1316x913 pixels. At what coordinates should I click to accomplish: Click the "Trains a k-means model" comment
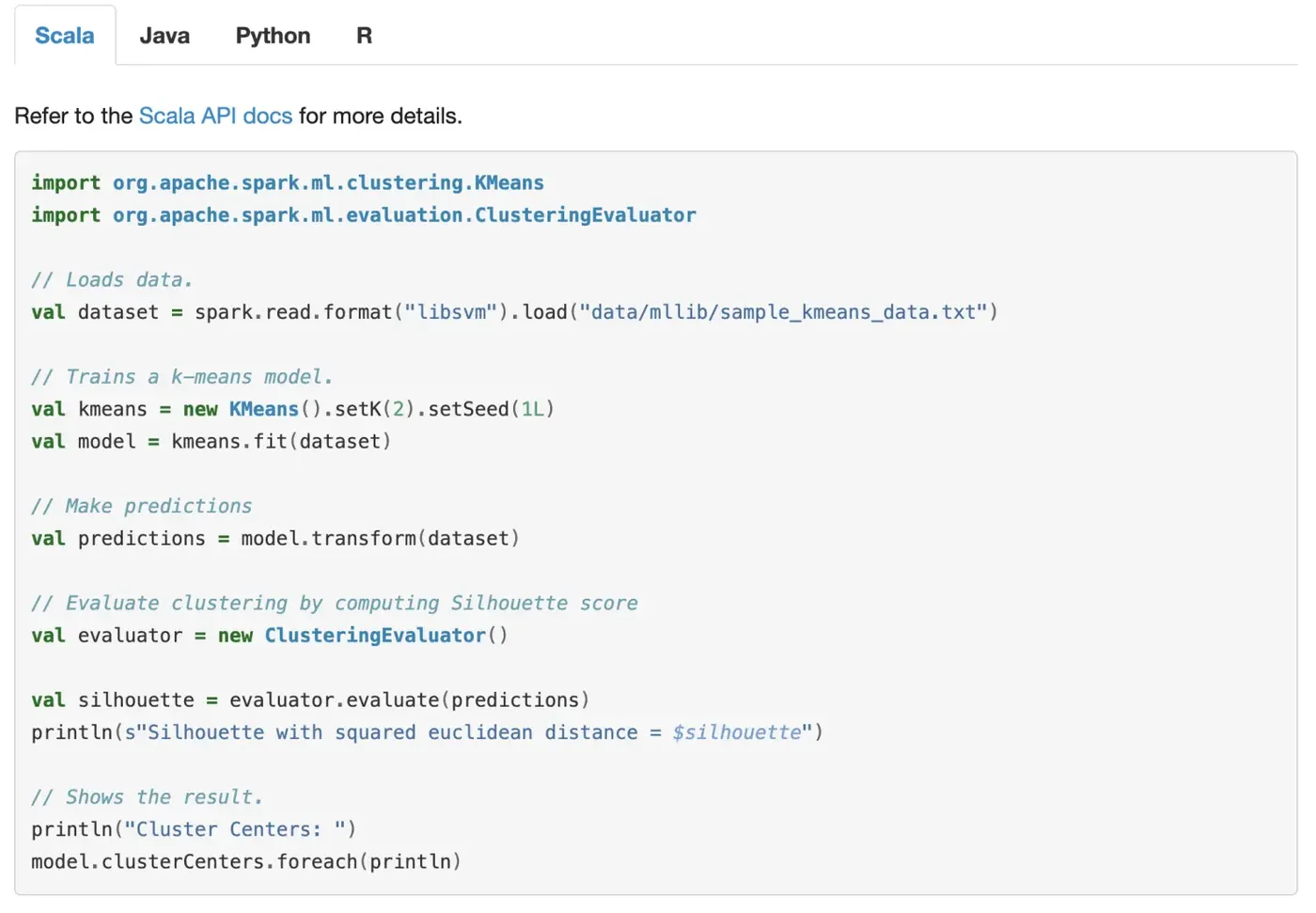tap(182, 377)
